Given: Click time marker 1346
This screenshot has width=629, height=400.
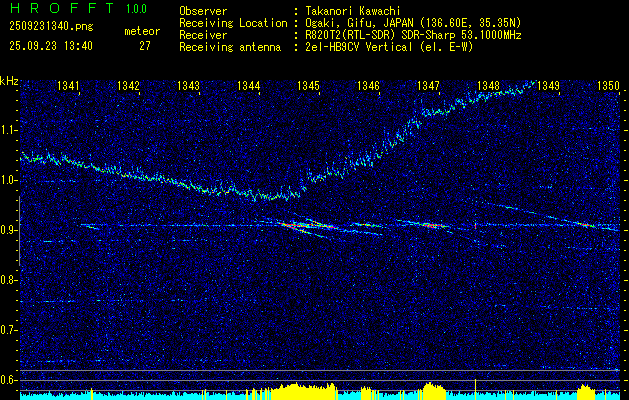Looking at the screenshot, I should [x=368, y=86].
